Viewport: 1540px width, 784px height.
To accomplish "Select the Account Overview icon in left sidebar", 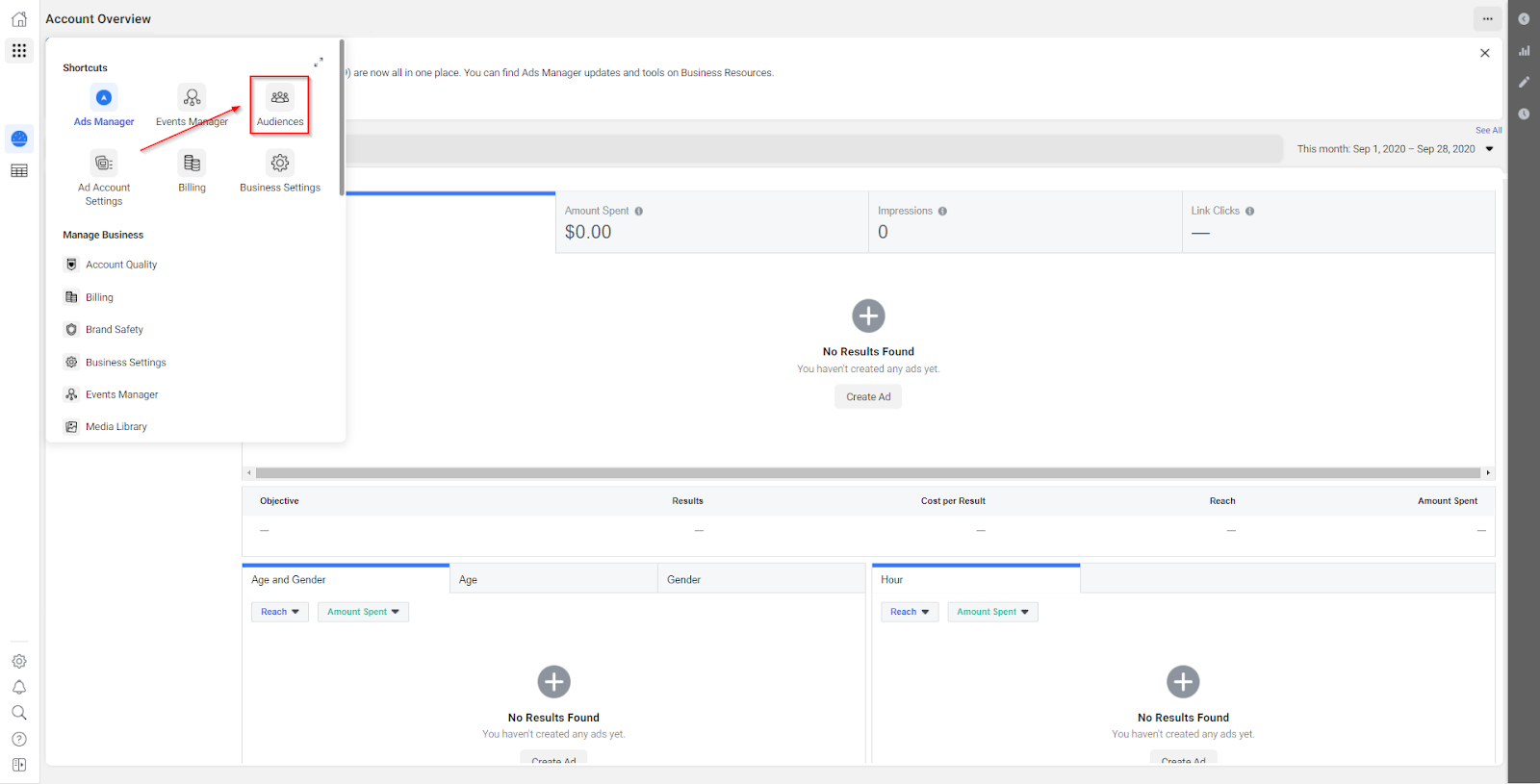I will pos(19,139).
